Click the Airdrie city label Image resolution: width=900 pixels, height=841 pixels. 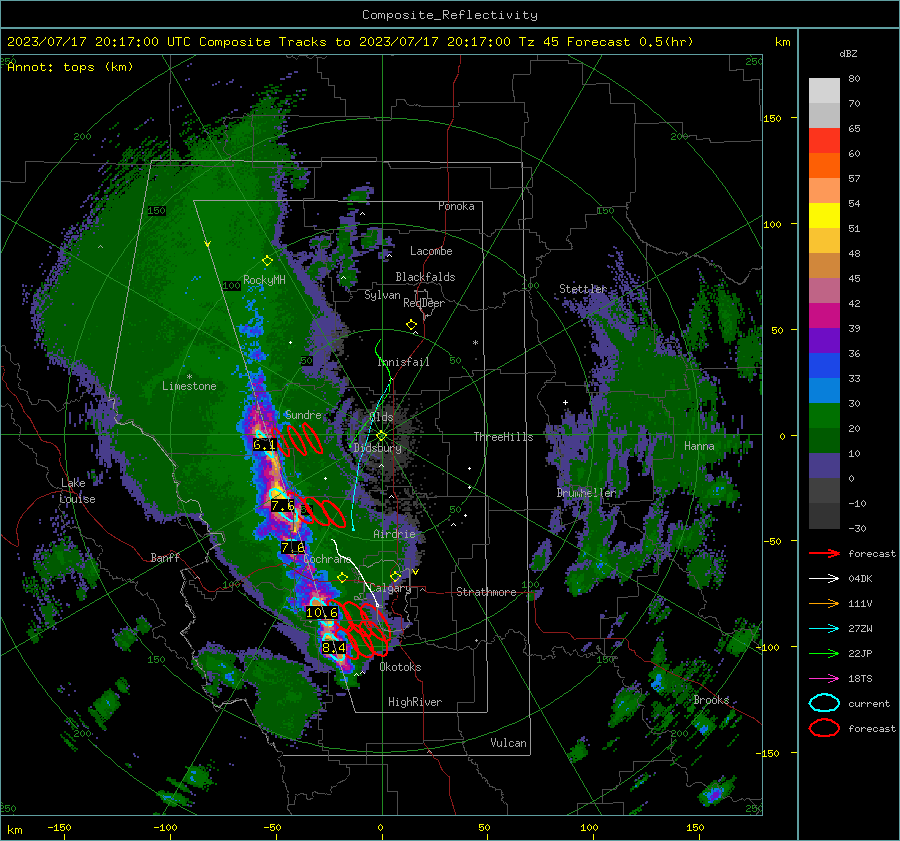[x=394, y=534]
